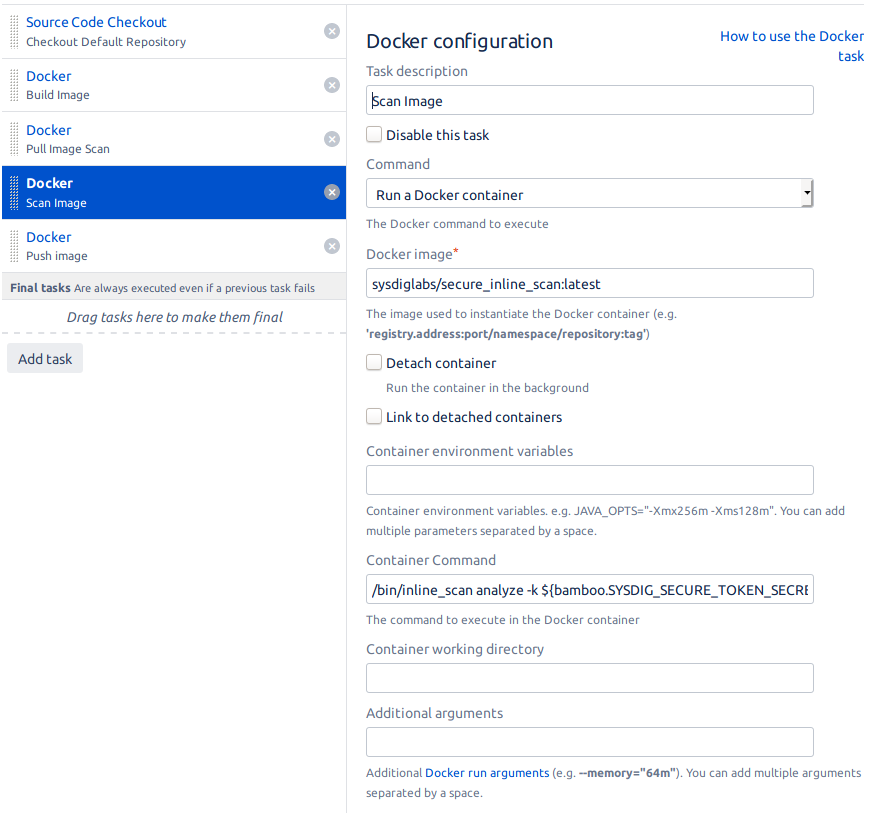
Task: Open the Command dropdown
Action: pos(589,192)
